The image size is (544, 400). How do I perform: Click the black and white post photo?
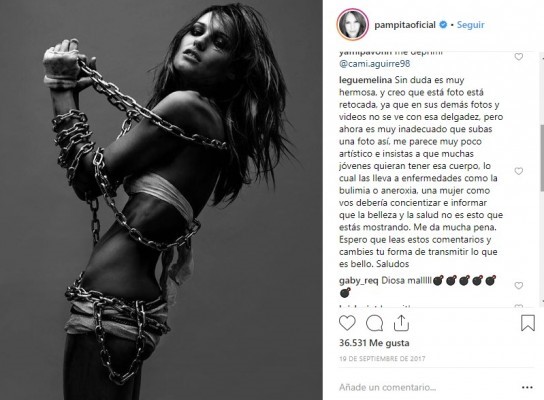tap(161, 200)
